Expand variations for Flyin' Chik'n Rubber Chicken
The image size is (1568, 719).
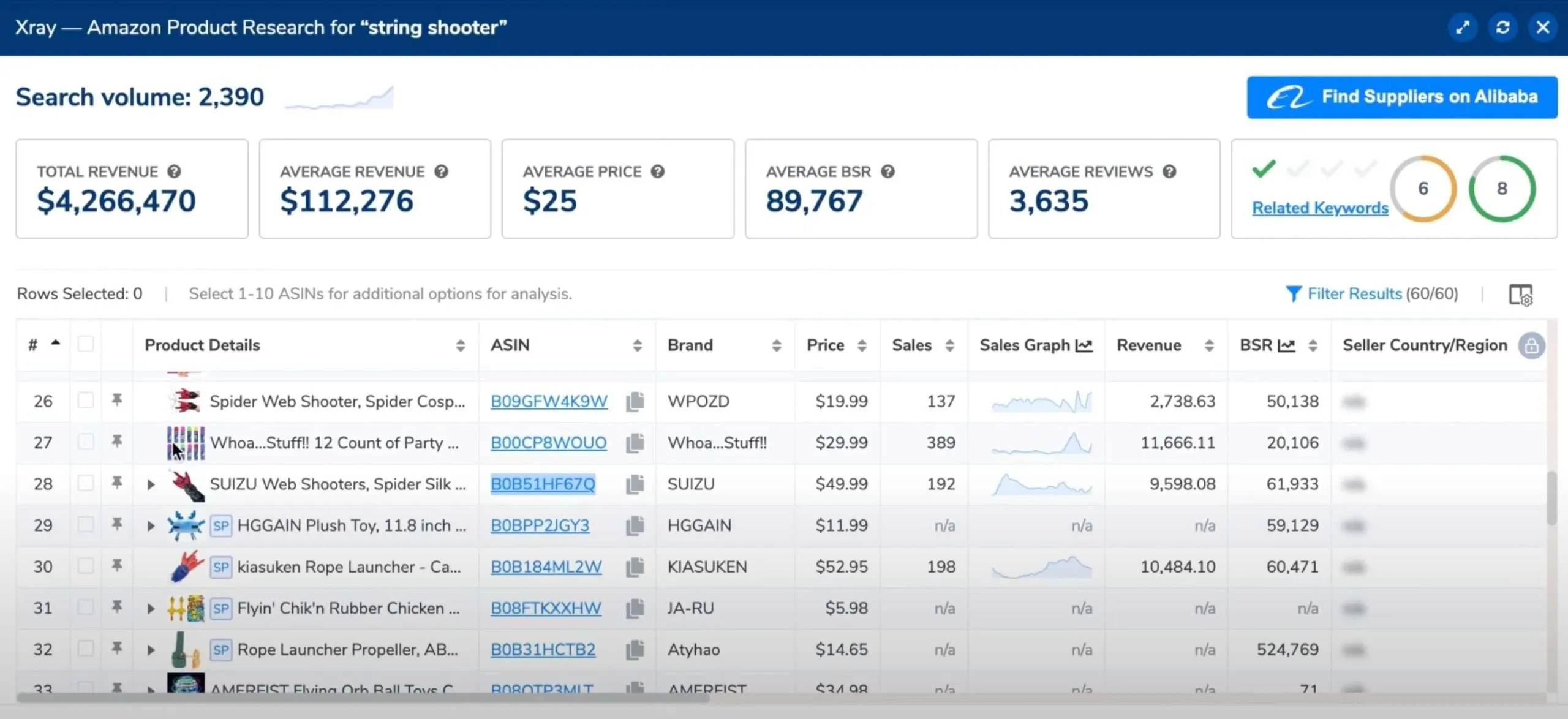tap(151, 609)
